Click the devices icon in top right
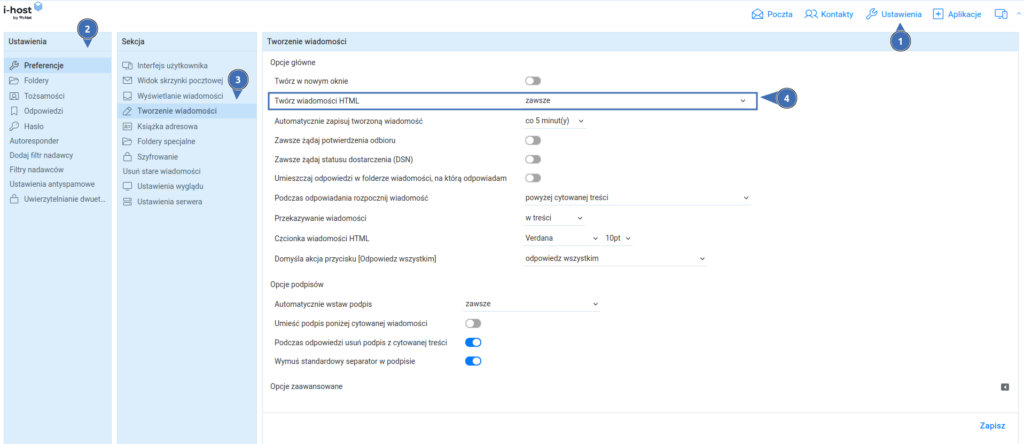Screen dimensions: 1024x444 pos(1001,14)
